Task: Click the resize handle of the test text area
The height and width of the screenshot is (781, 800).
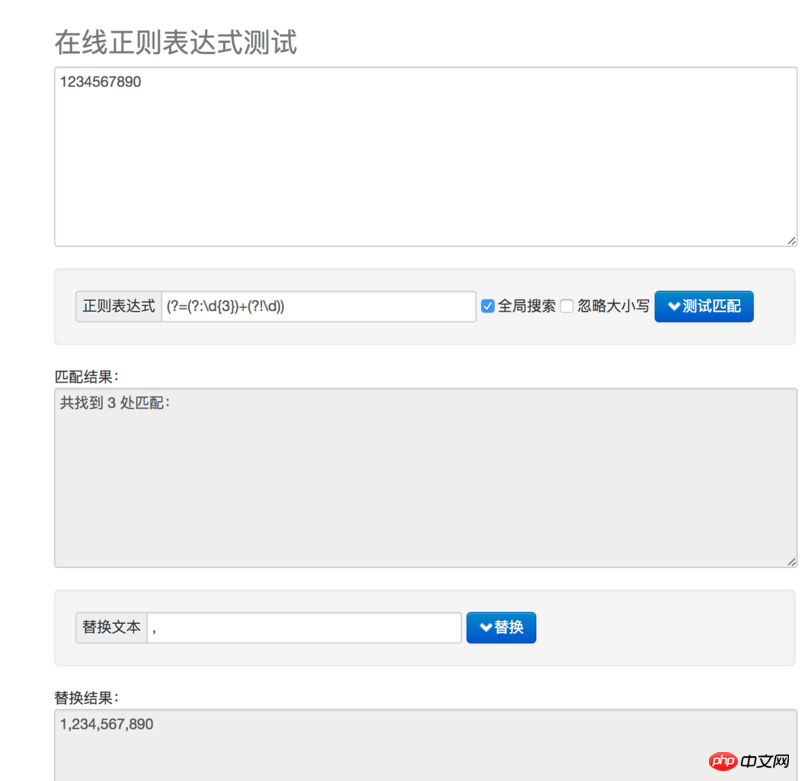Action: point(791,241)
